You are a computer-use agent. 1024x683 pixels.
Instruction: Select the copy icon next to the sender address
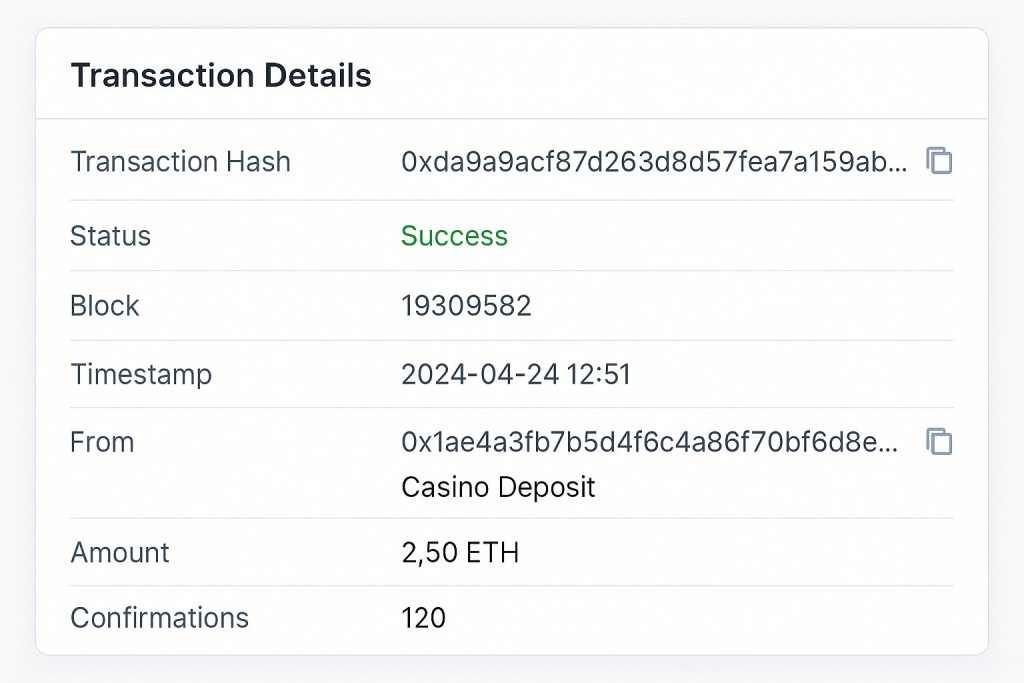938,441
